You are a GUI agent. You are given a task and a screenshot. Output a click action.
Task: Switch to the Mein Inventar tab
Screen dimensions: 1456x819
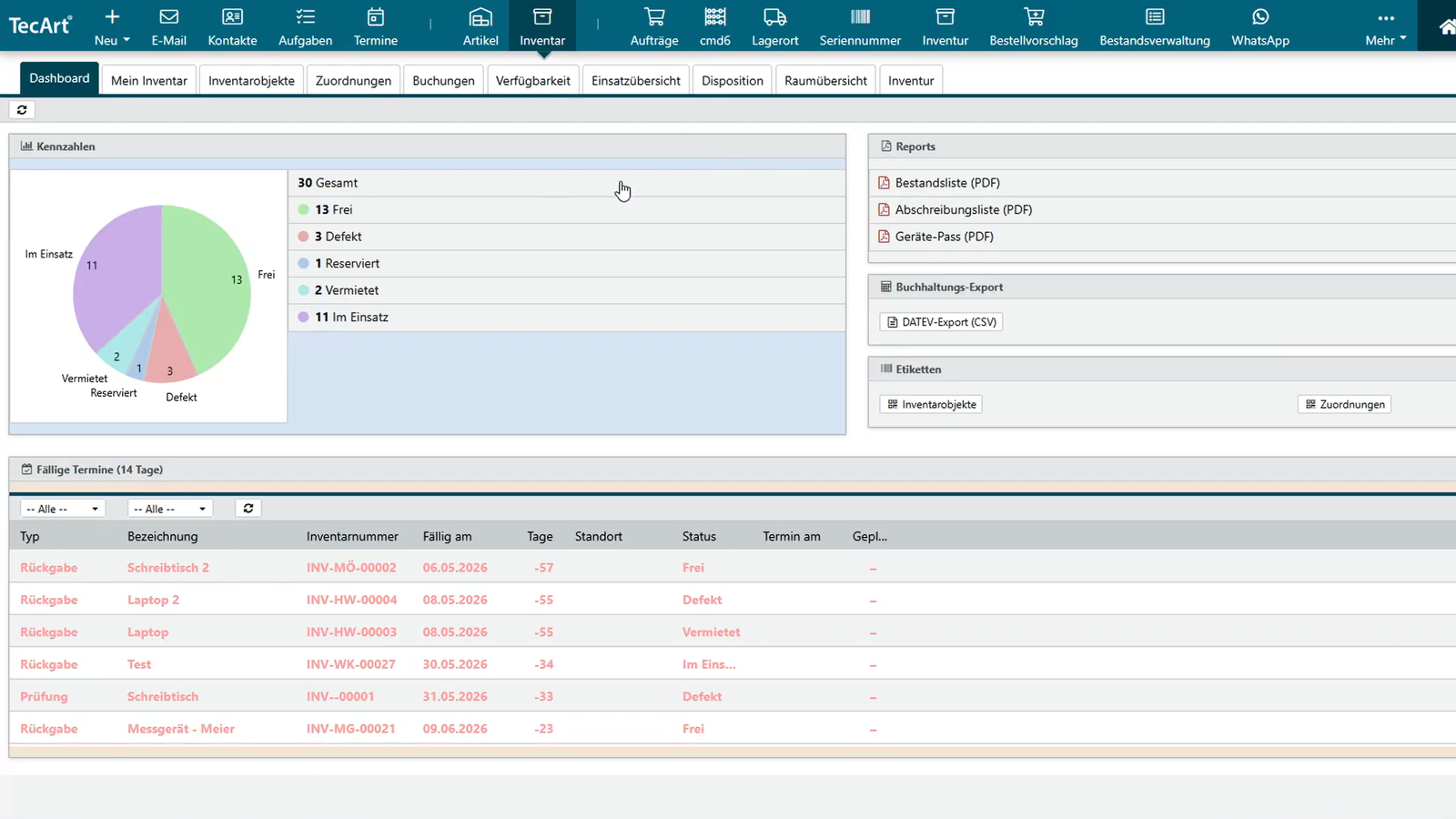tap(149, 80)
